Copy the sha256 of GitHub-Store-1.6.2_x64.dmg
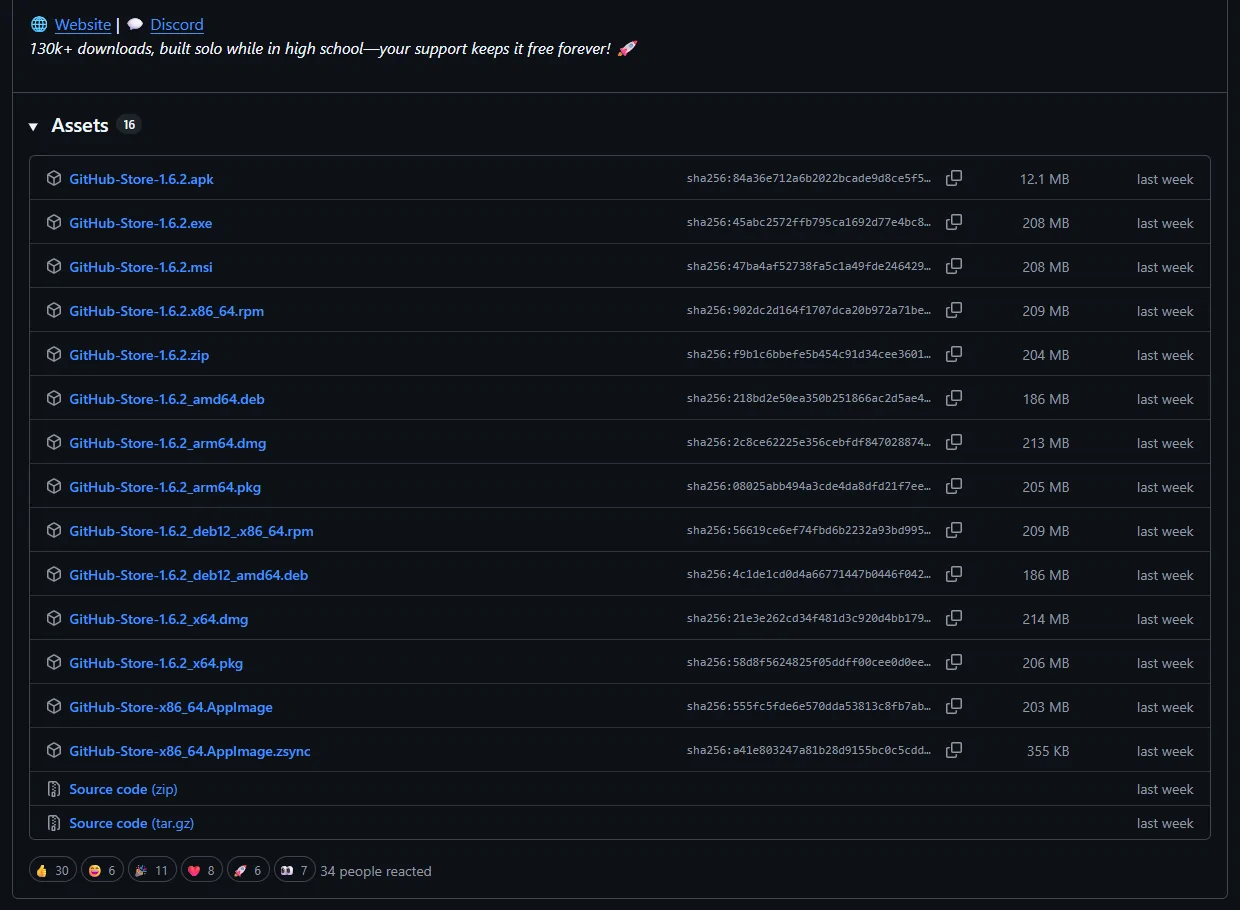Image resolution: width=1240 pixels, height=910 pixels. [953, 618]
